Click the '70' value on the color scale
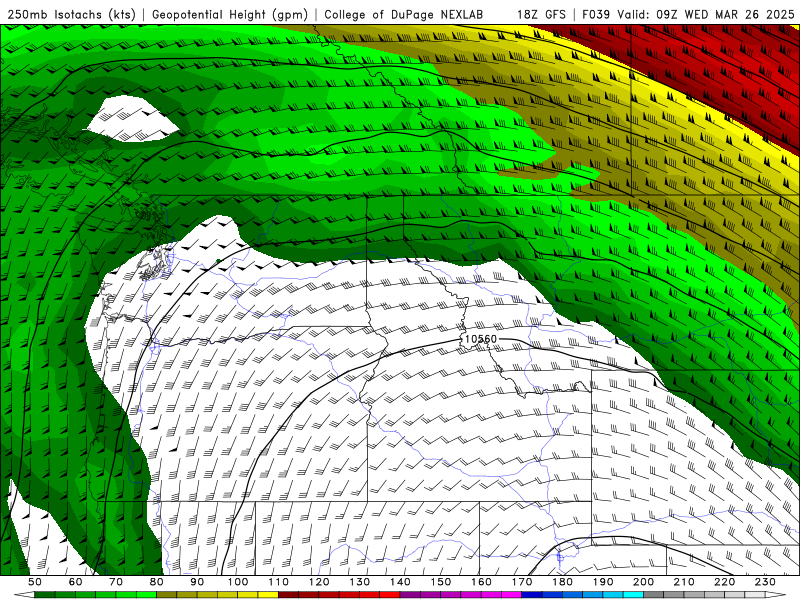The height and width of the screenshot is (600, 800). coord(116,582)
